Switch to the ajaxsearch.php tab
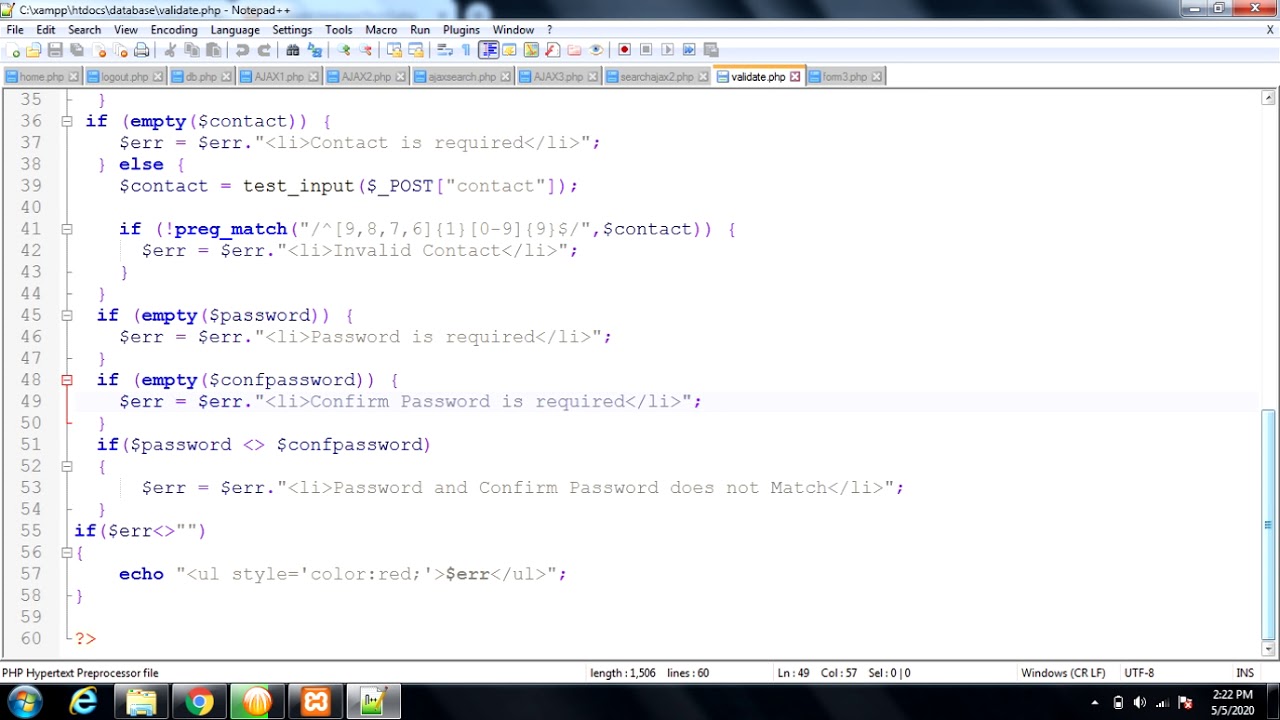This screenshot has height=720, width=1280. coord(462,77)
